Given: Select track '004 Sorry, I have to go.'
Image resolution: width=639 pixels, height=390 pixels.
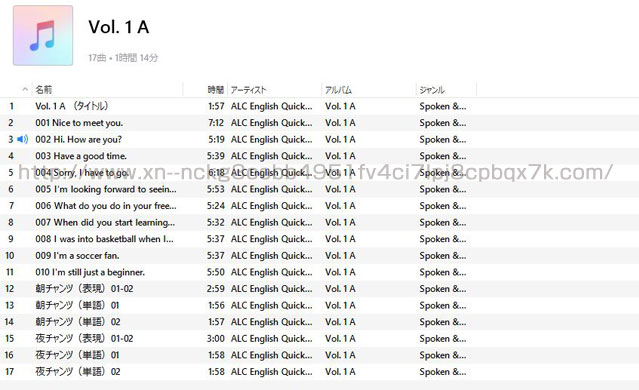Looking at the screenshot, I should click(x=82, y=173).
